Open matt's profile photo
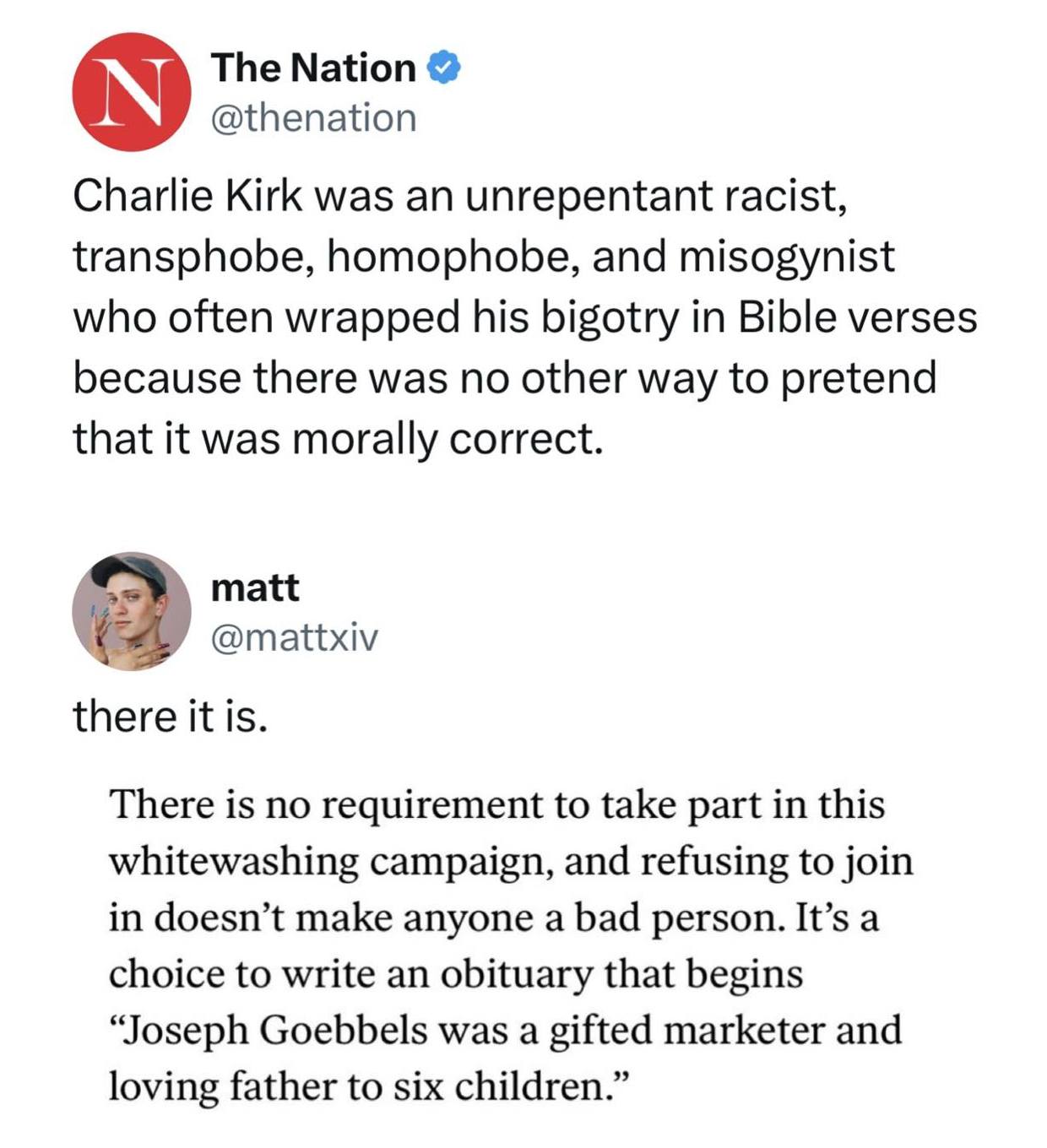The width and height of the screenshot is (1047, 1148). tap(131, 611)
